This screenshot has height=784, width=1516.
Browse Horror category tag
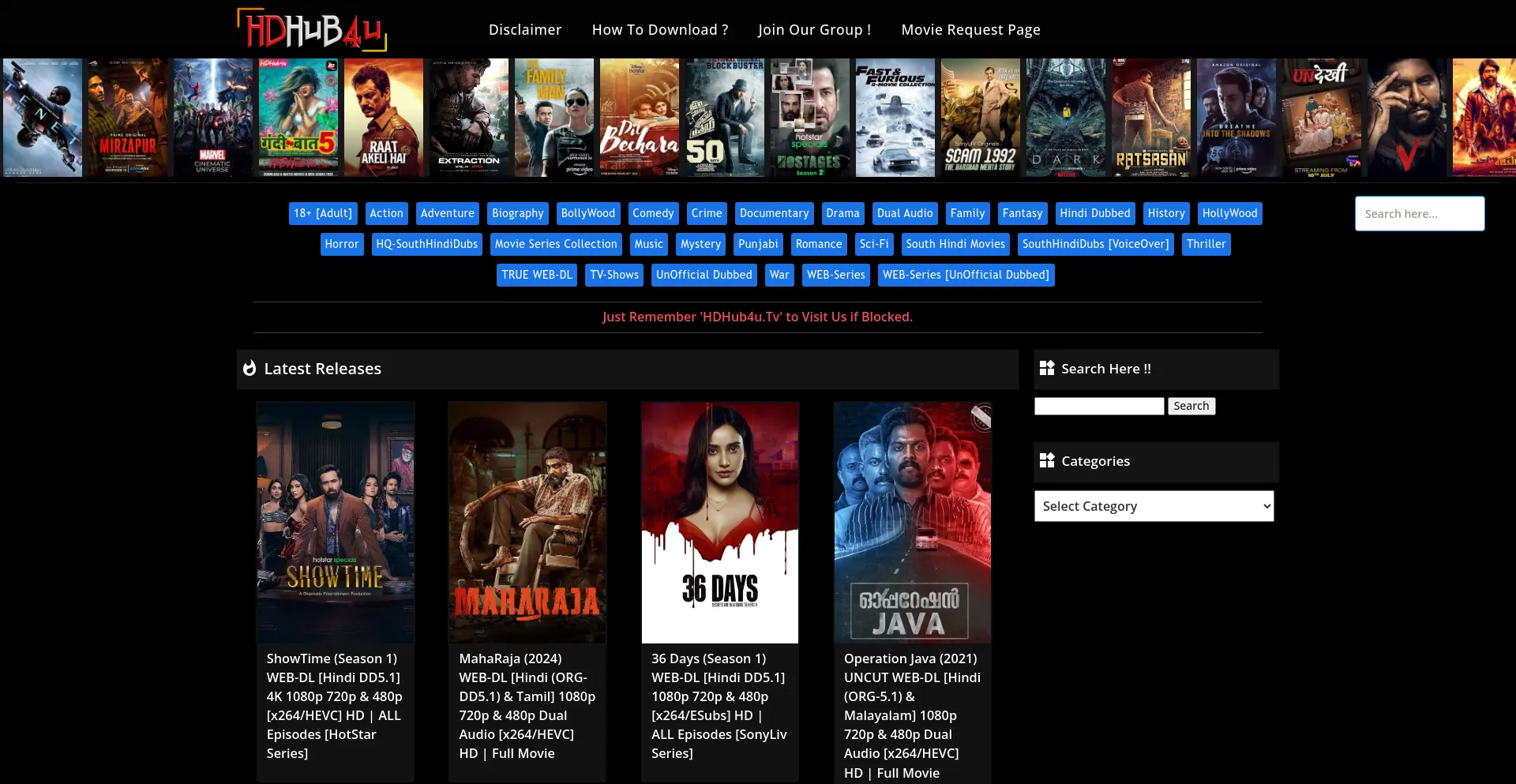click(342, 244)
